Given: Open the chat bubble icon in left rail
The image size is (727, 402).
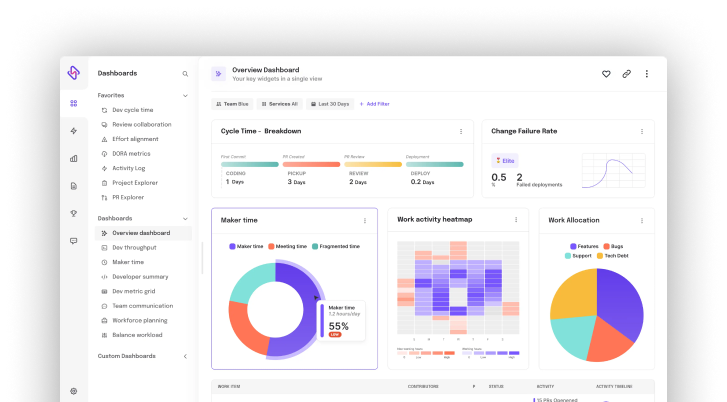Looking at the screenshot, I should [73, 241].
